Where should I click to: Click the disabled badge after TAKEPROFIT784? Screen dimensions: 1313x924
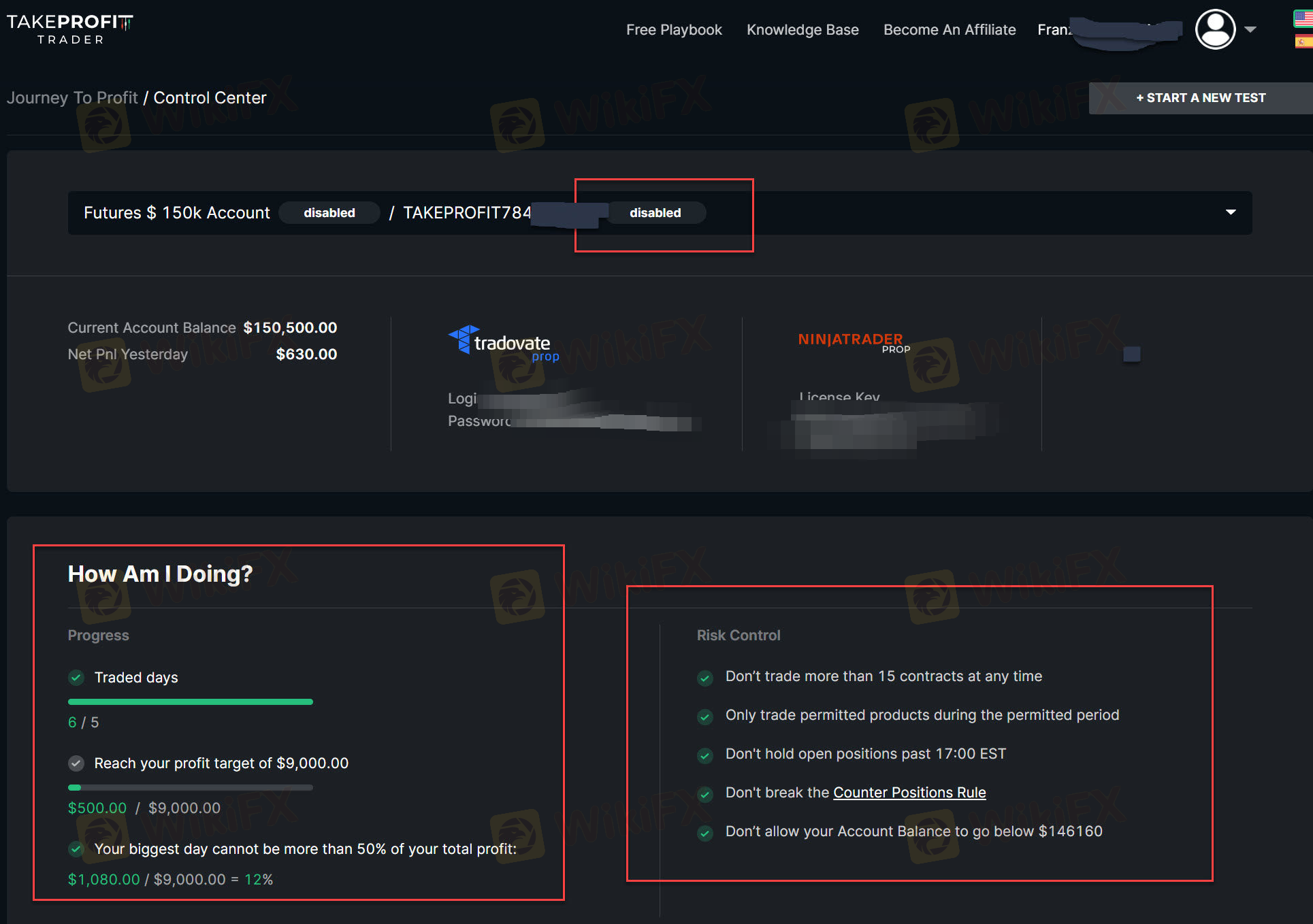[655, 213]
